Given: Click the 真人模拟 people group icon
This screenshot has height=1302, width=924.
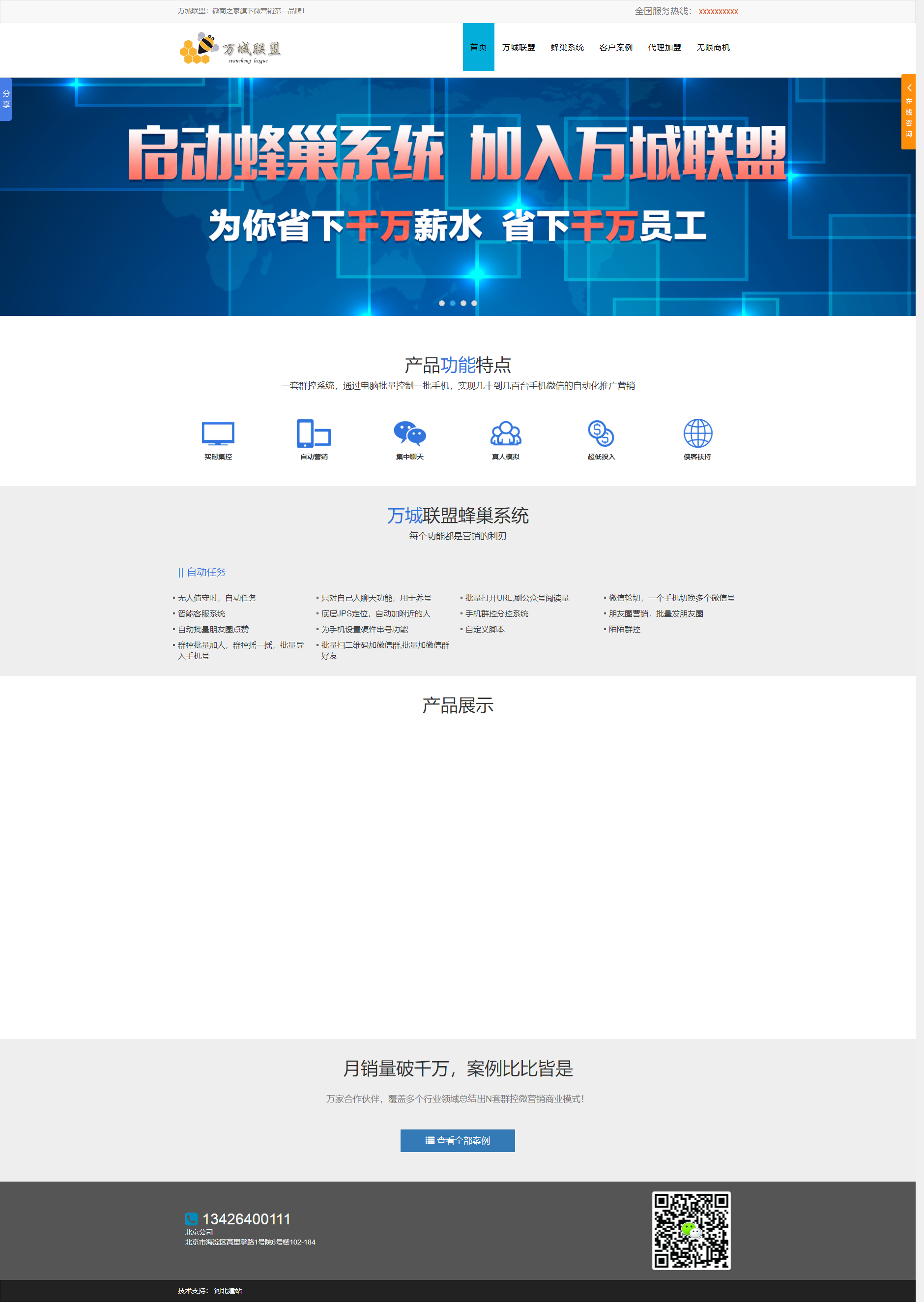Looking at the screenshot, I should (x=505, y=434).
